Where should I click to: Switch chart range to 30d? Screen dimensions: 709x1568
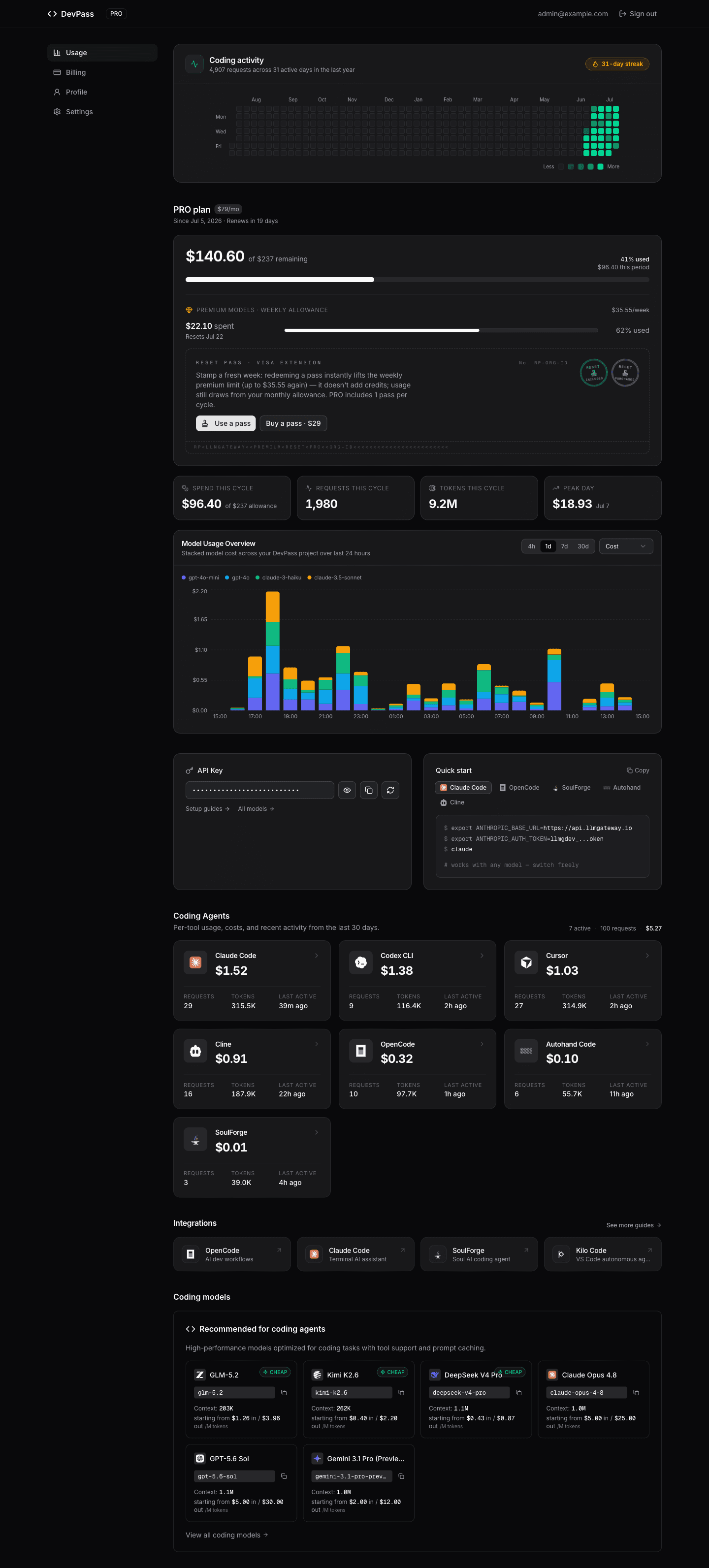583,546
